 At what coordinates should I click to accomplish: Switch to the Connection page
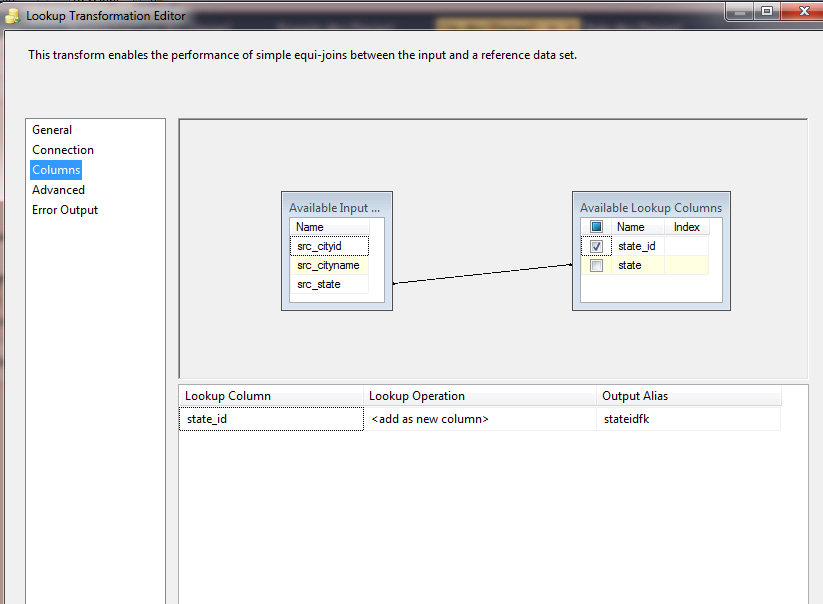(x=62, y=150)
